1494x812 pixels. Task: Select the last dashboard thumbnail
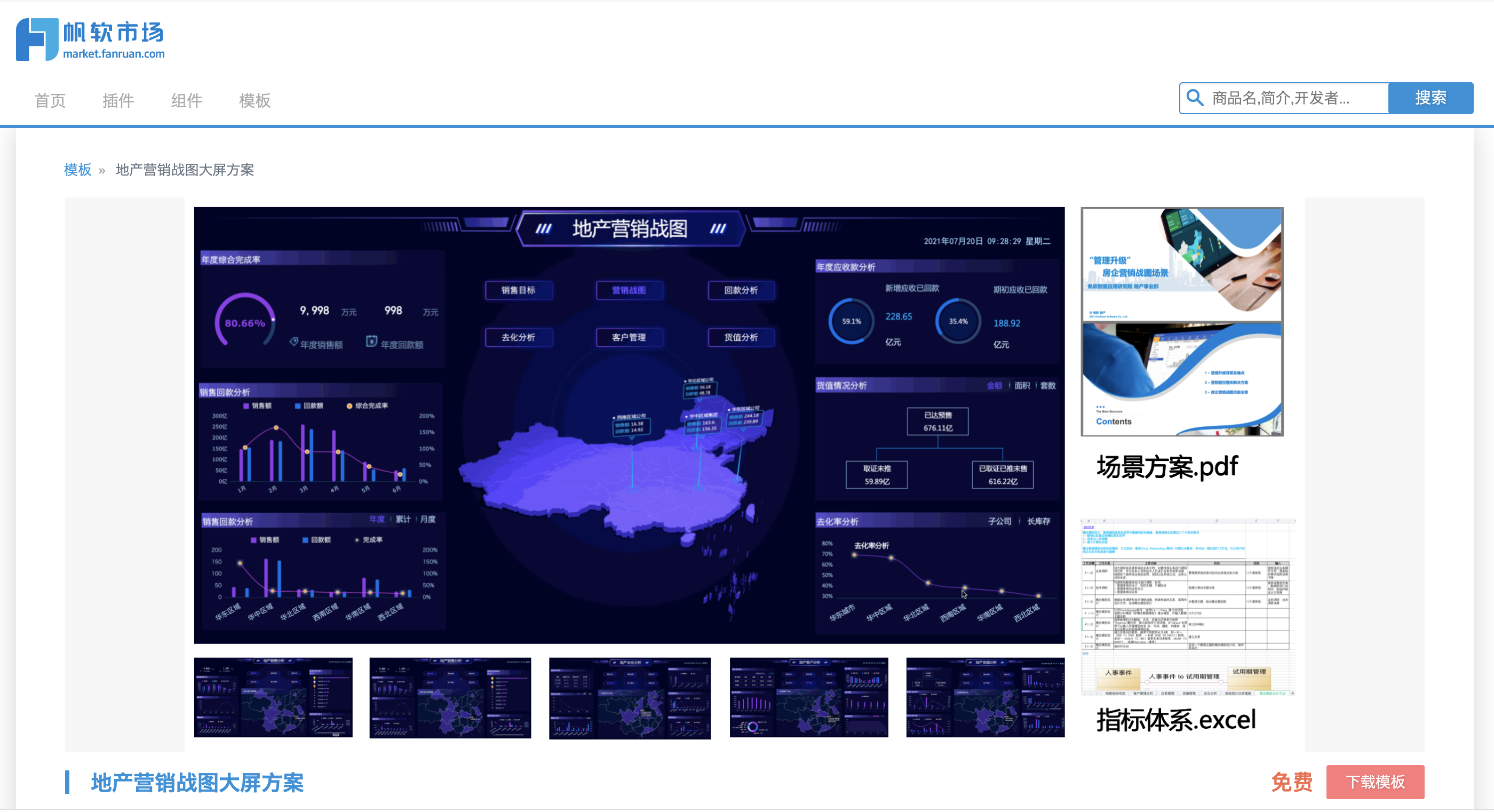click(x=985, y=697)
